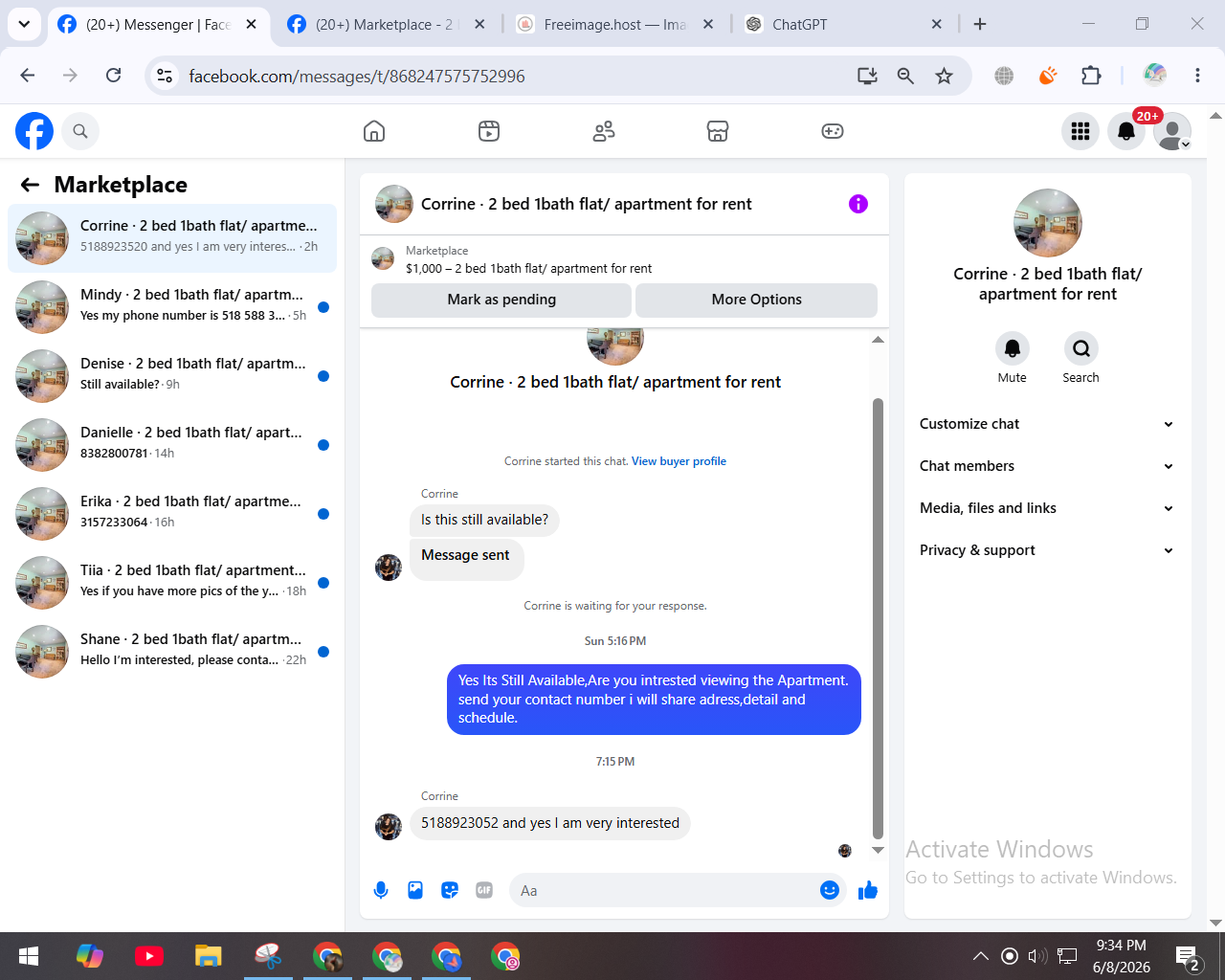Open the Marketplace storefront icon
The height and width of the screenshot is (980, 1225).
click(x=718, y=131)
